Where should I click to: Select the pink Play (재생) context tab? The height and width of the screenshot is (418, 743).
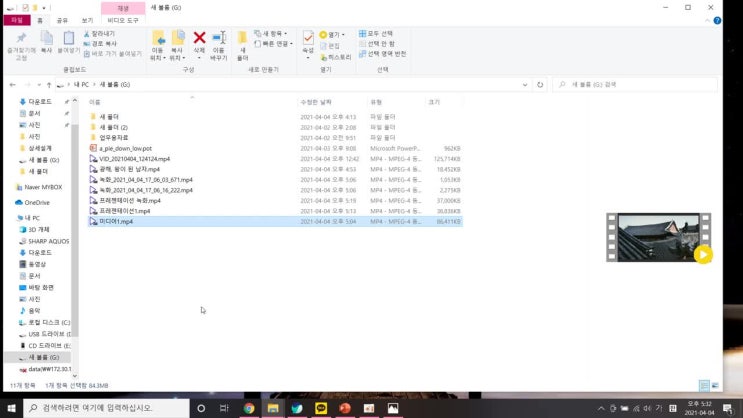pos(123,8)
